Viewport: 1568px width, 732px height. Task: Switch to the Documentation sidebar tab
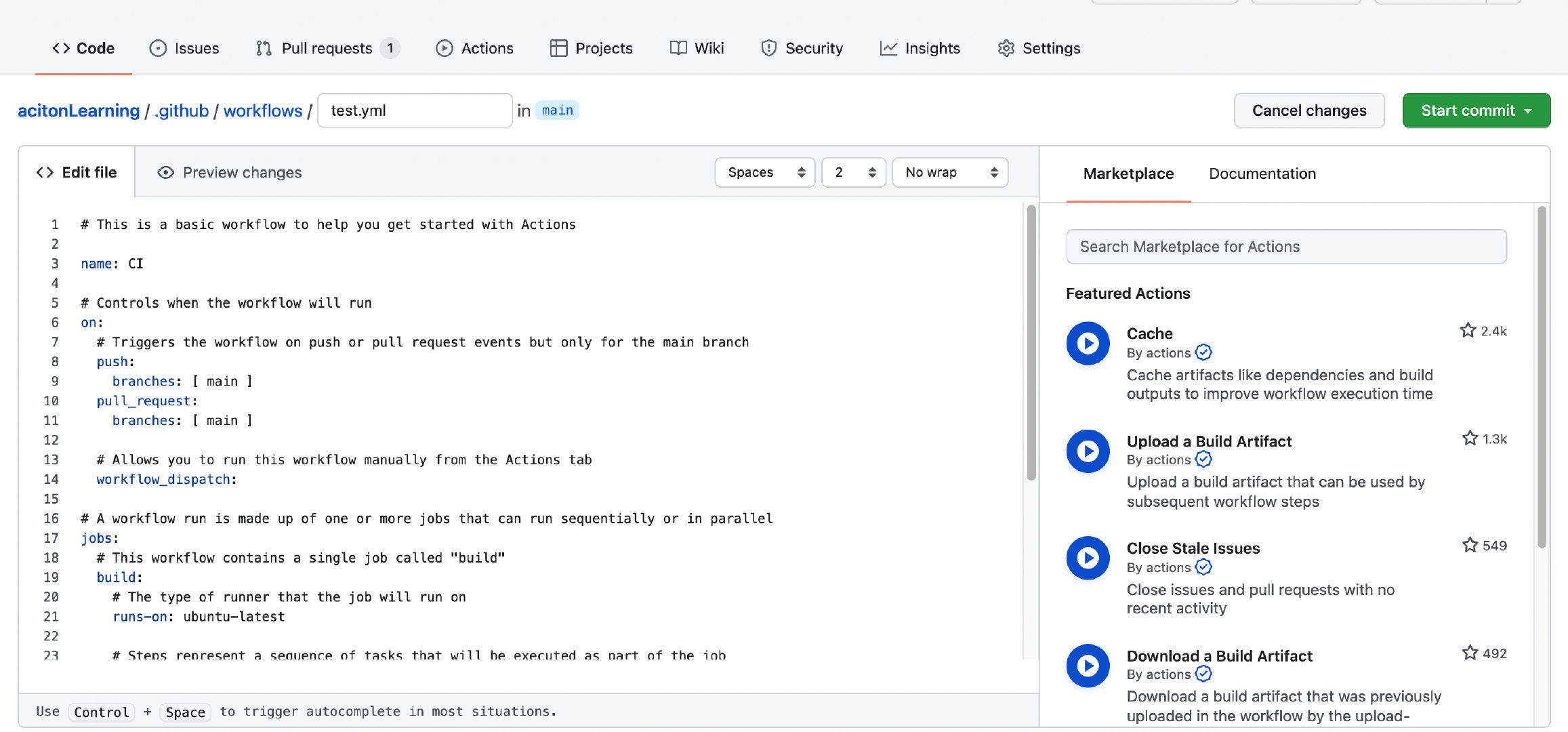tap(1262, 174)
